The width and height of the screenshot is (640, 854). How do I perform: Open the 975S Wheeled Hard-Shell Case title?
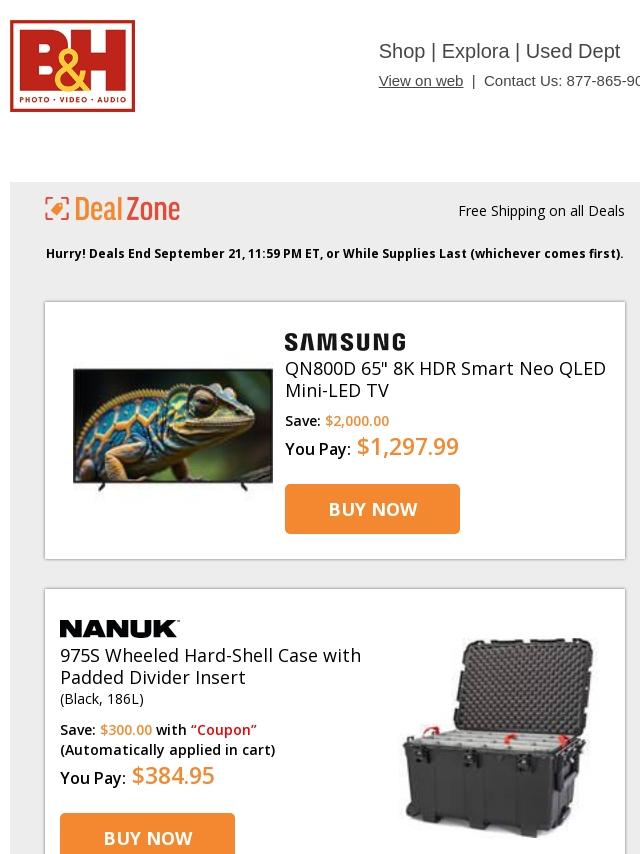(x=210, y=667)
